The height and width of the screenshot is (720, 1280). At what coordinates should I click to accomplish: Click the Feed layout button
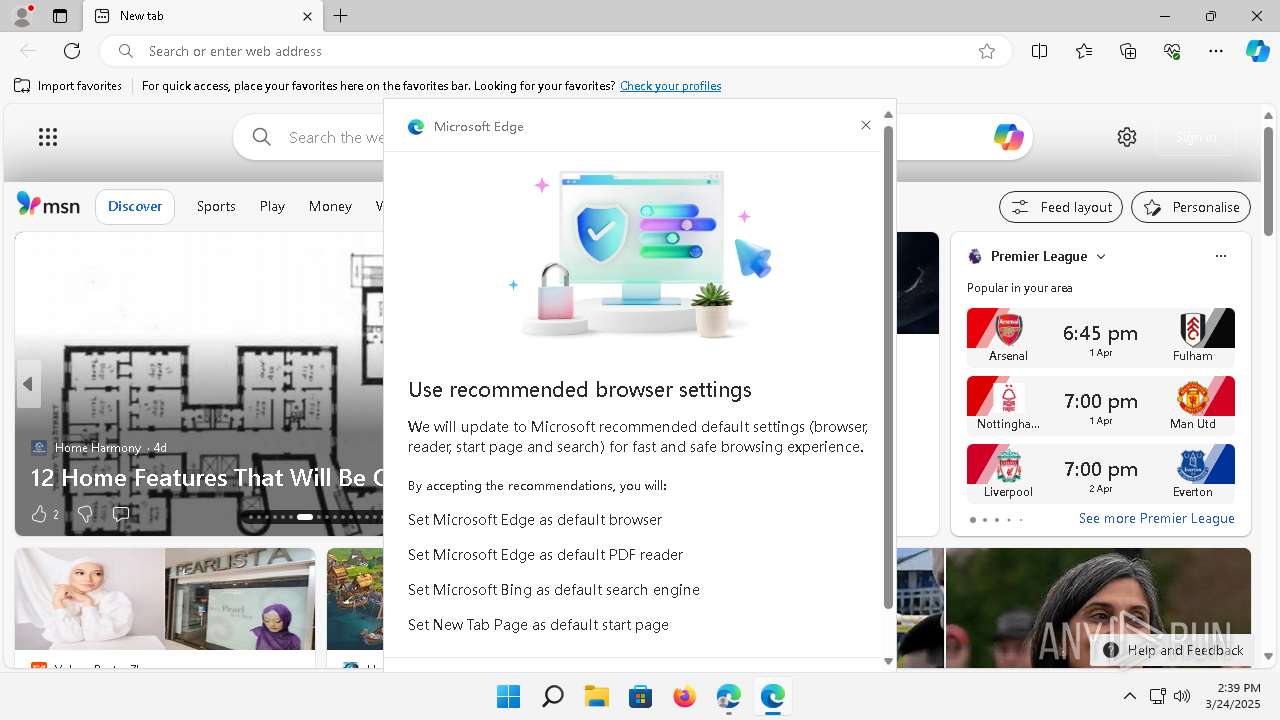(x=1061, y=207)
